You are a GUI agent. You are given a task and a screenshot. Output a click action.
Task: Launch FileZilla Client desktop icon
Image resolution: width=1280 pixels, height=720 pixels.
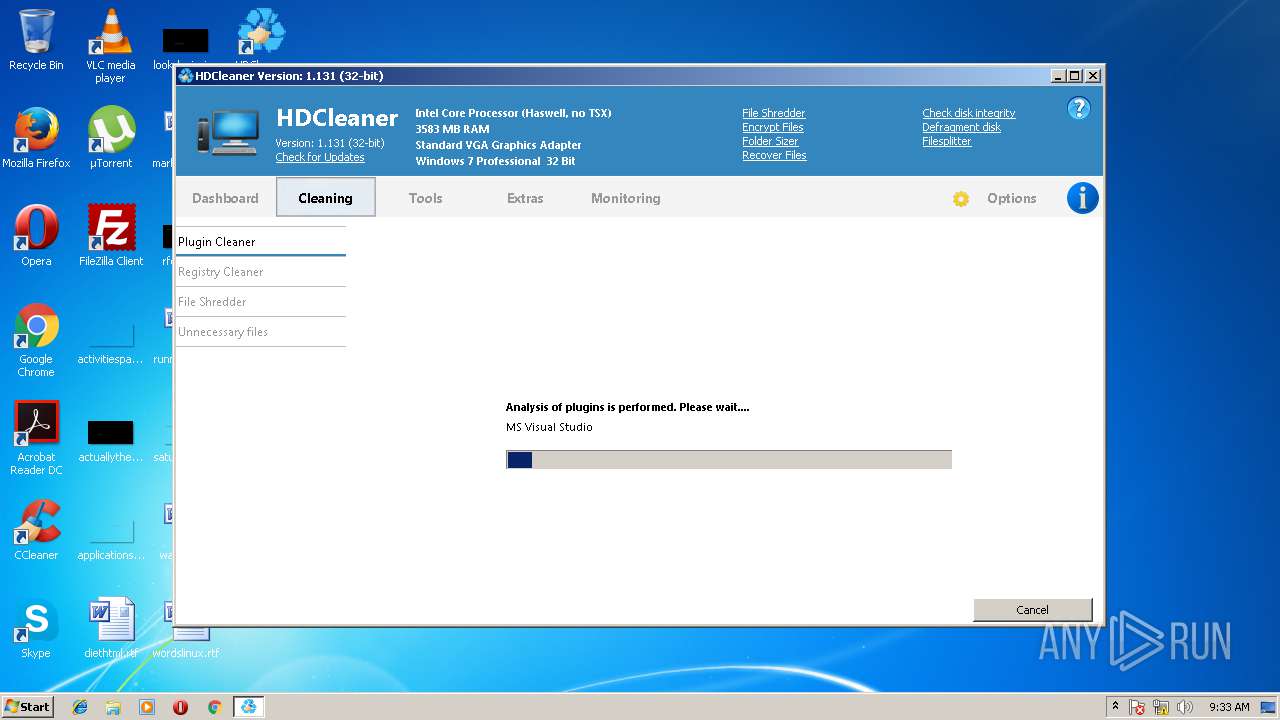110,236
